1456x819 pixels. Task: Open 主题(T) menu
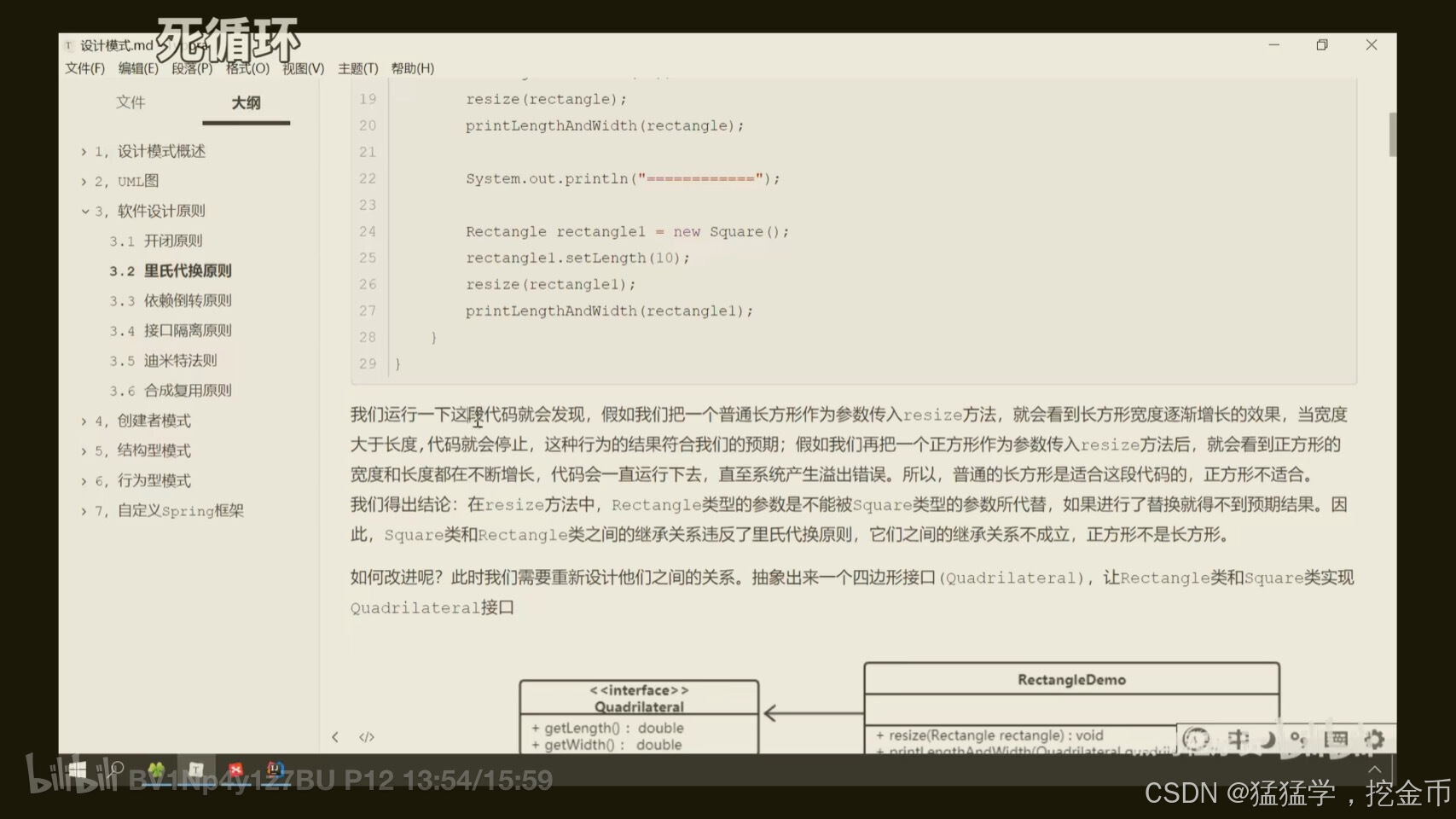(358, 68)
